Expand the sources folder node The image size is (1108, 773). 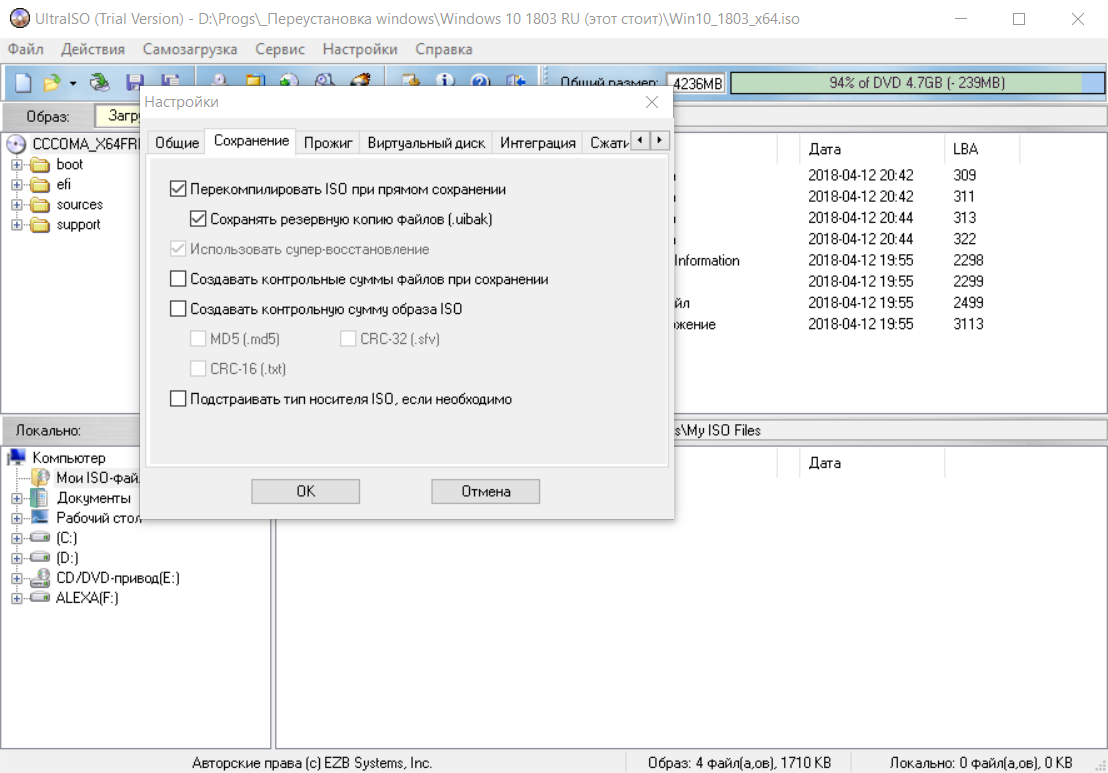pos(17,205)
